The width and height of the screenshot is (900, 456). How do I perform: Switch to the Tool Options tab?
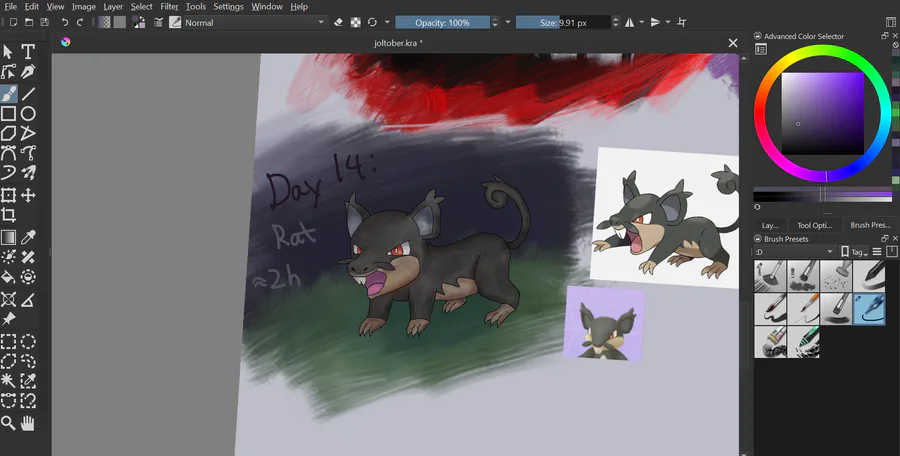[814, 225]
